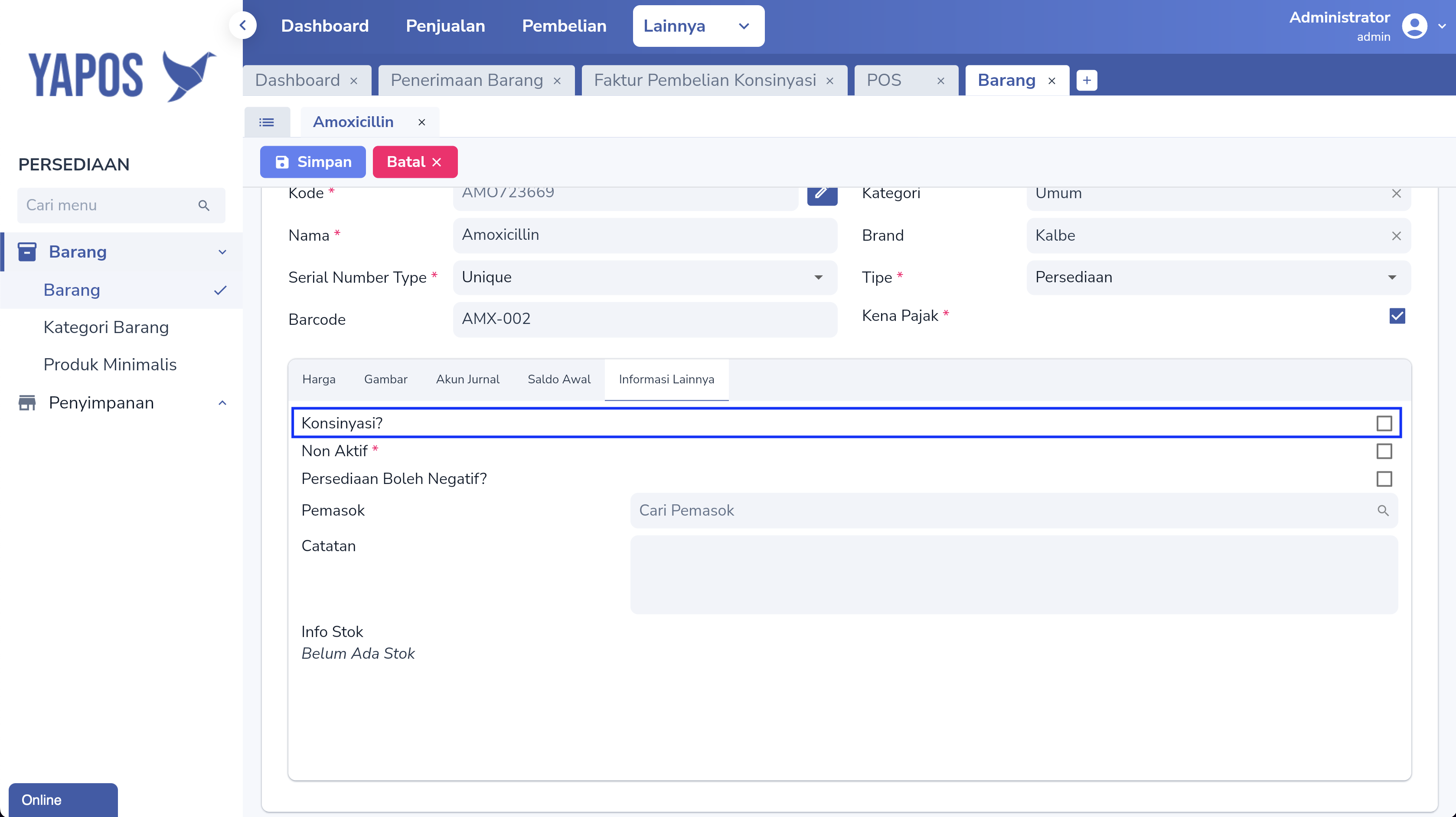This screenshot has width=1456, height=817.
Task: Close the Amoxicillin sub-tab
Action: [421, 122]
